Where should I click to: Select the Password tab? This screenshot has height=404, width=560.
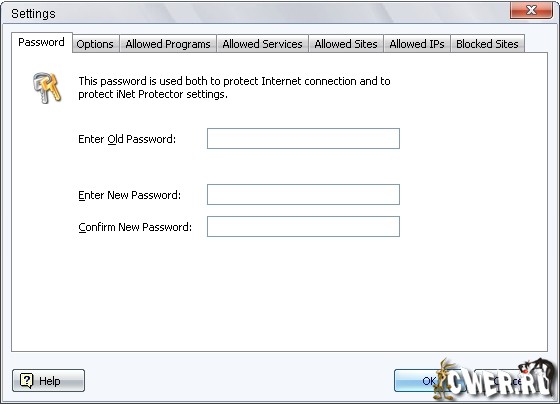(x=41, y=42)
